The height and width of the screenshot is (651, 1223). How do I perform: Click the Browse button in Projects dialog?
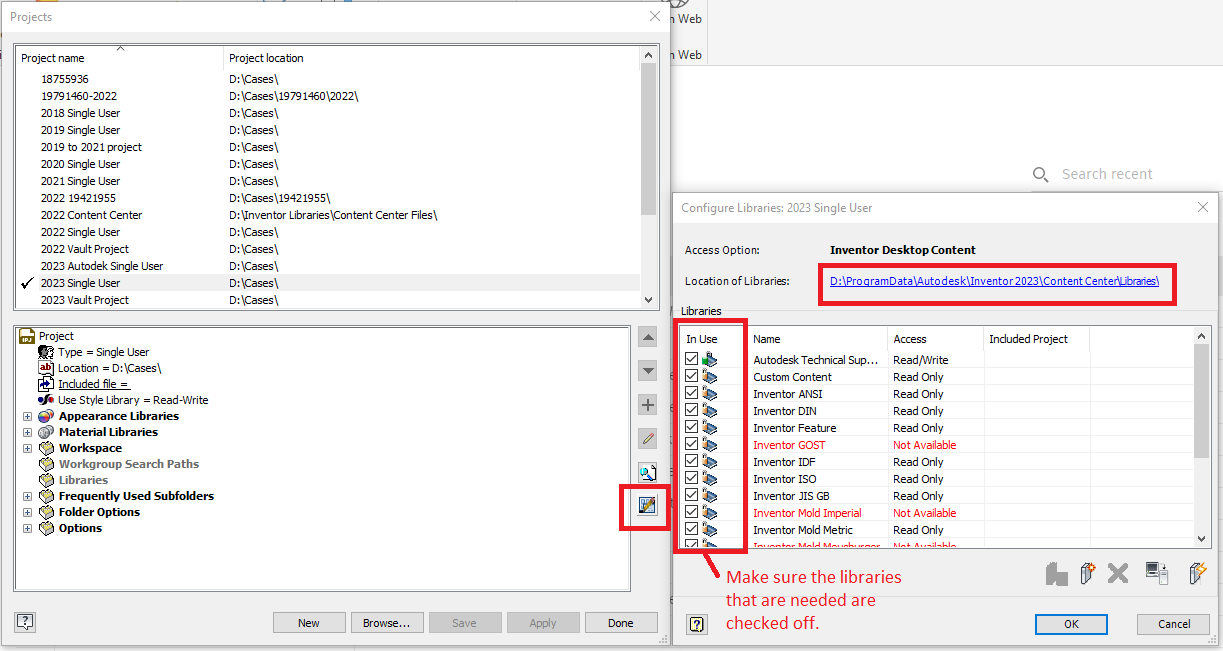387,622
